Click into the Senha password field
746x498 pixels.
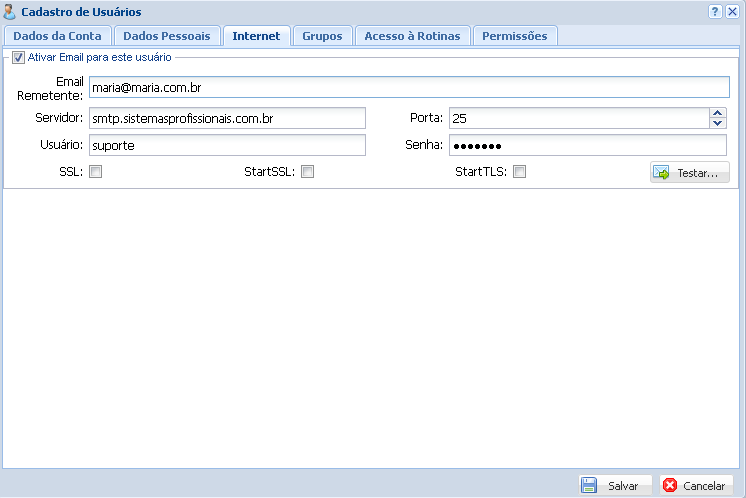[587, 146]
